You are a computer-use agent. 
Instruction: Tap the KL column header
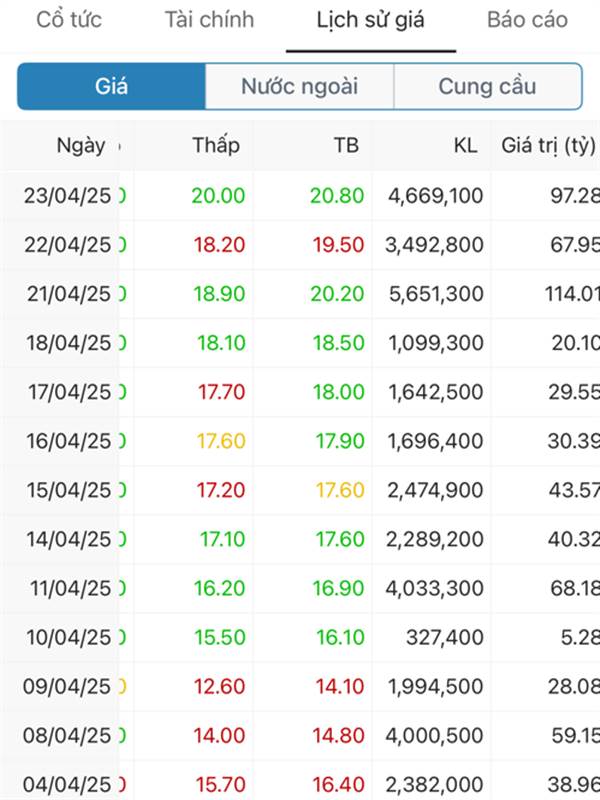pos(465,145)
